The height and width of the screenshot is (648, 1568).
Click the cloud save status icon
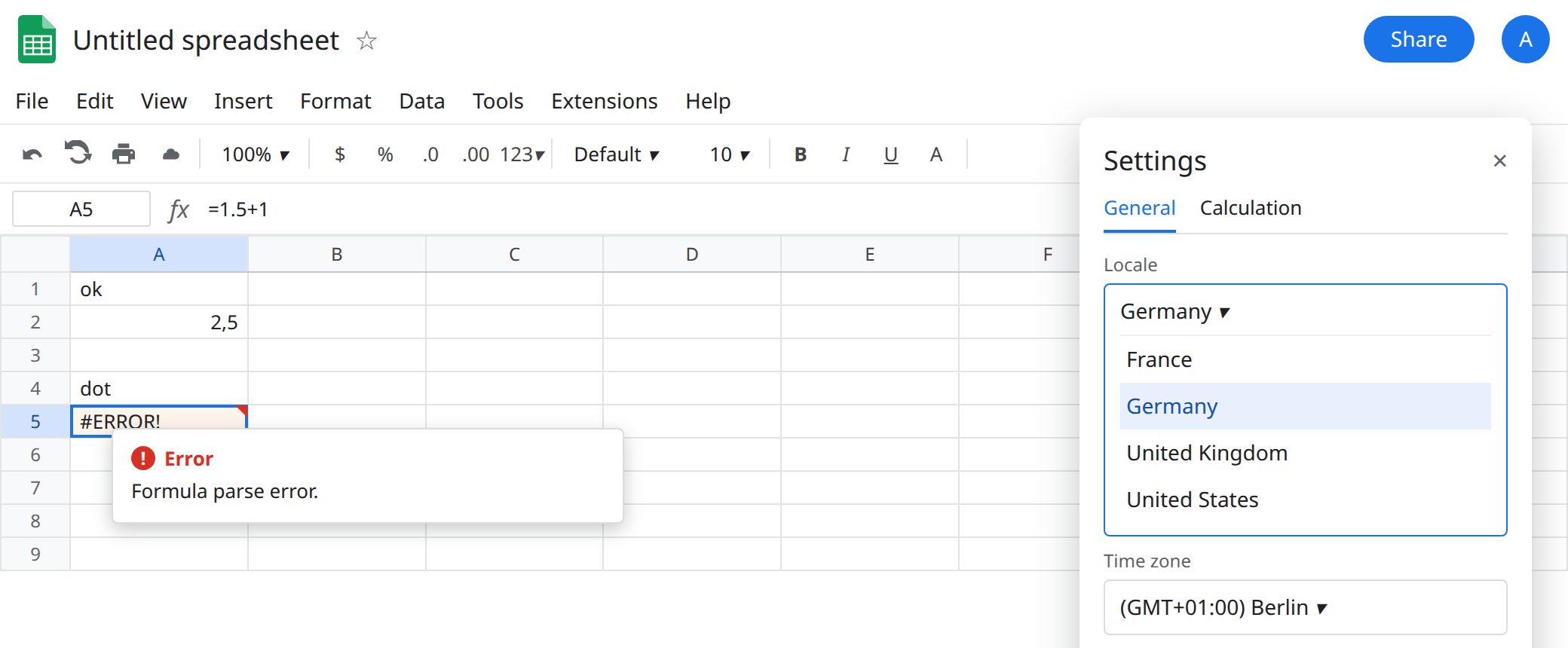171,154
